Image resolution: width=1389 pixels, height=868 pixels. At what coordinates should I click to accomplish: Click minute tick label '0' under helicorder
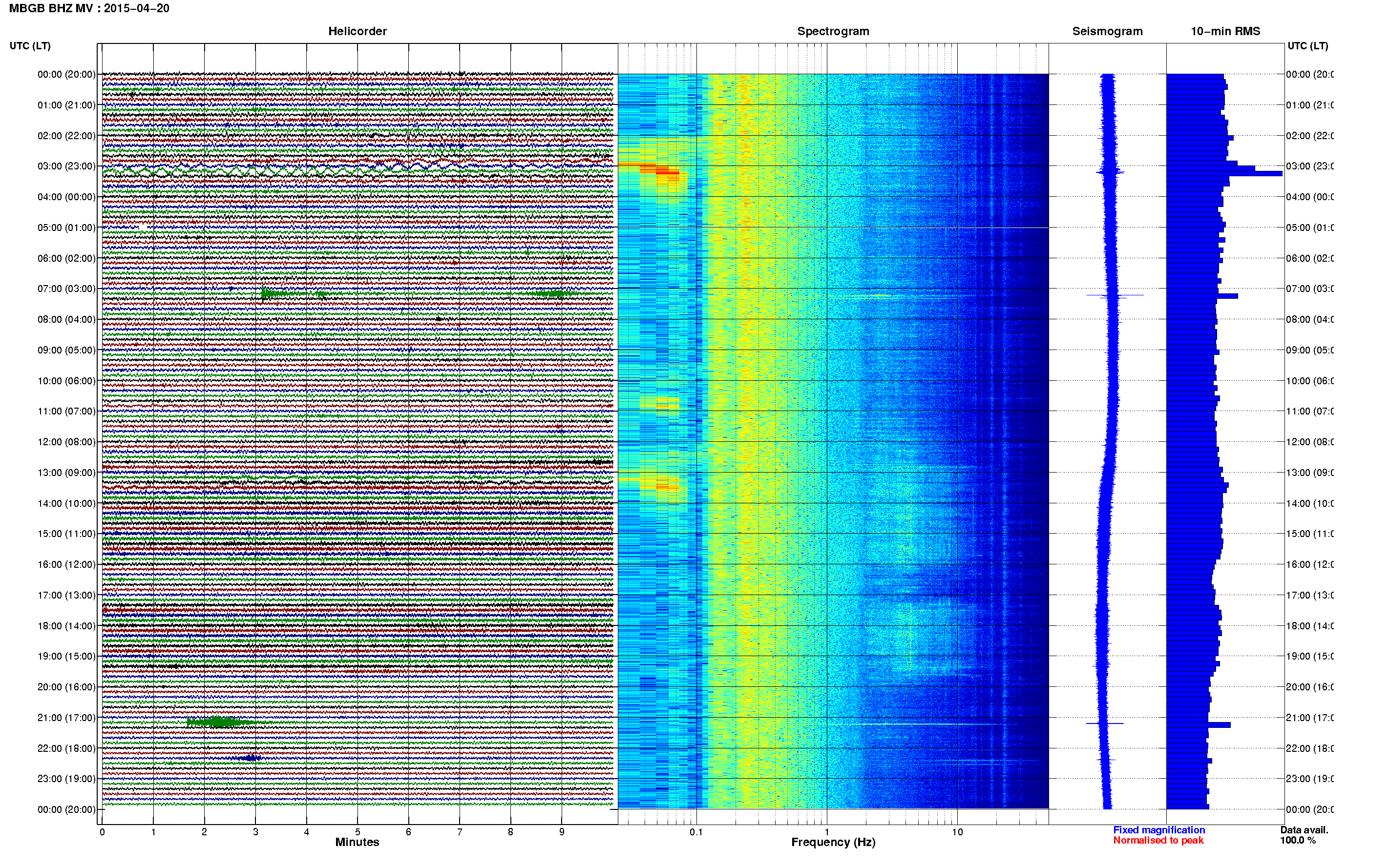102,832
